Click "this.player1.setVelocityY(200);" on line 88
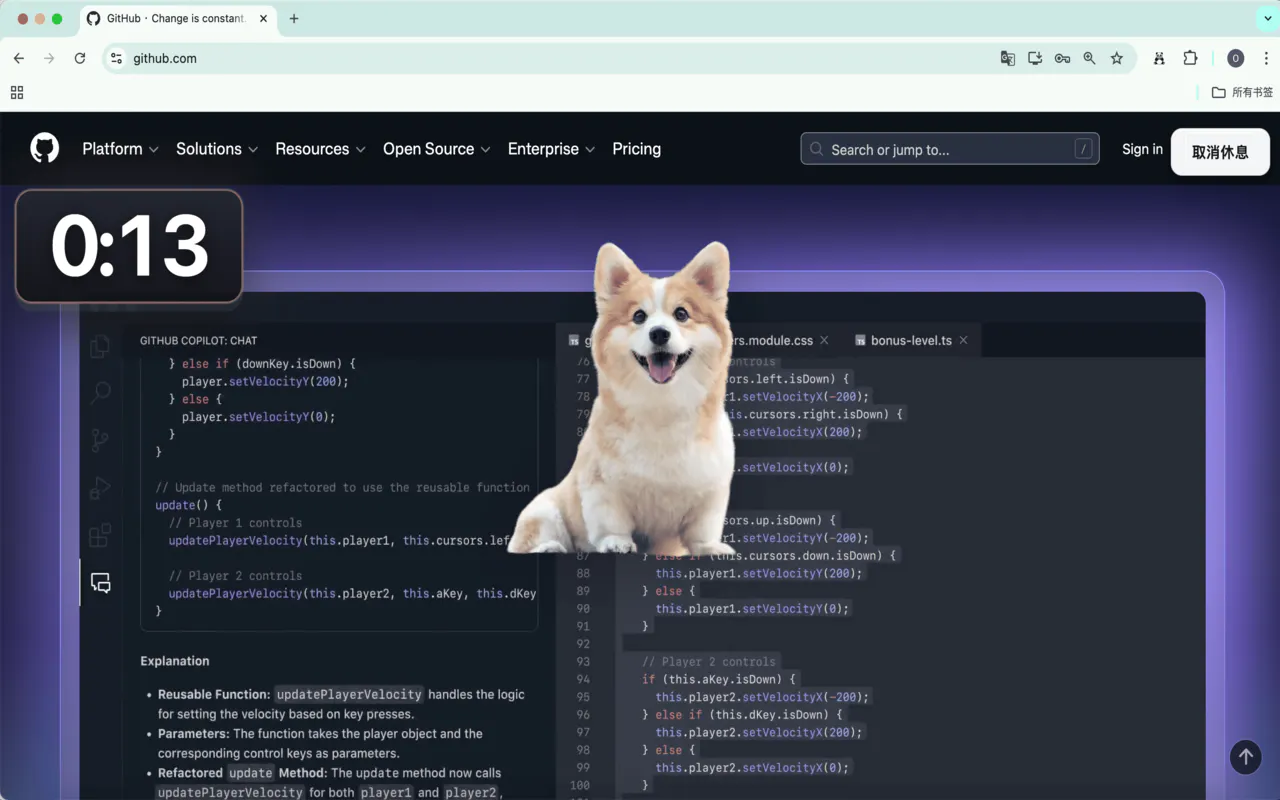Screen dimensions: 1280x800 pos(759,573)
